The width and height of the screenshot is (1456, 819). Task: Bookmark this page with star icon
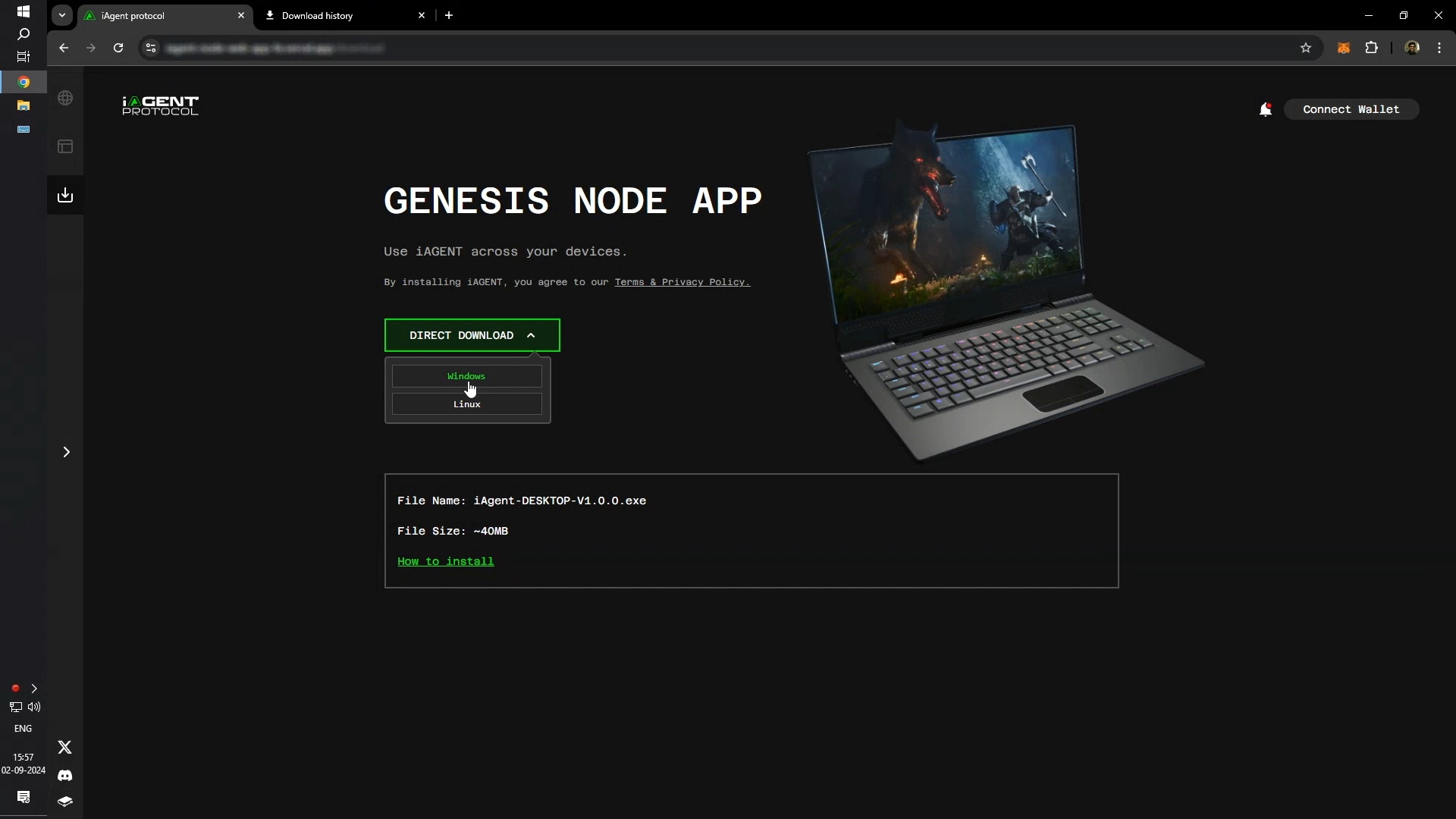click(x=1305, y=48)
